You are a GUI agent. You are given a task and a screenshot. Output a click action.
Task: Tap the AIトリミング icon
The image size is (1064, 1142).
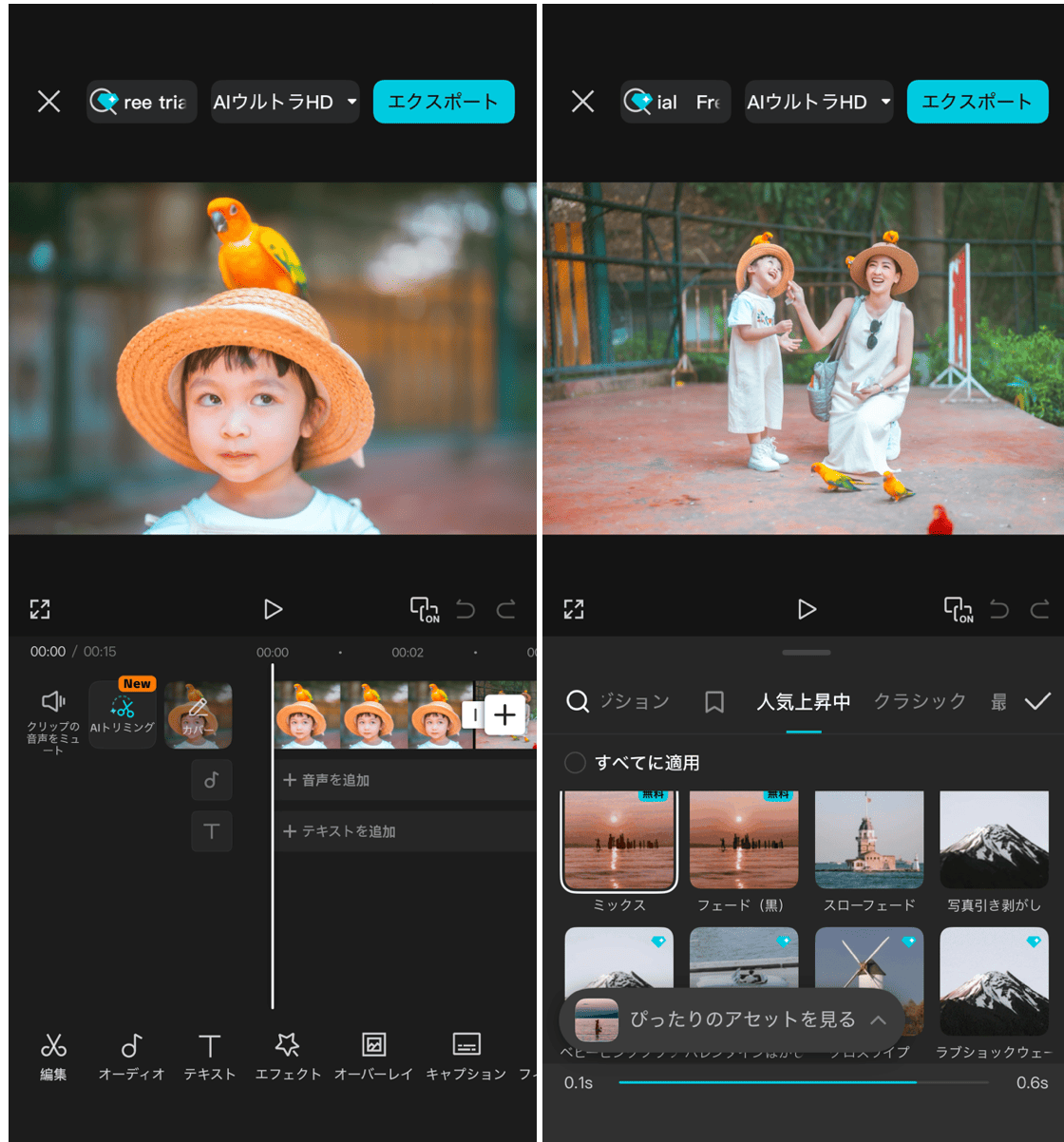coord(123,714)
